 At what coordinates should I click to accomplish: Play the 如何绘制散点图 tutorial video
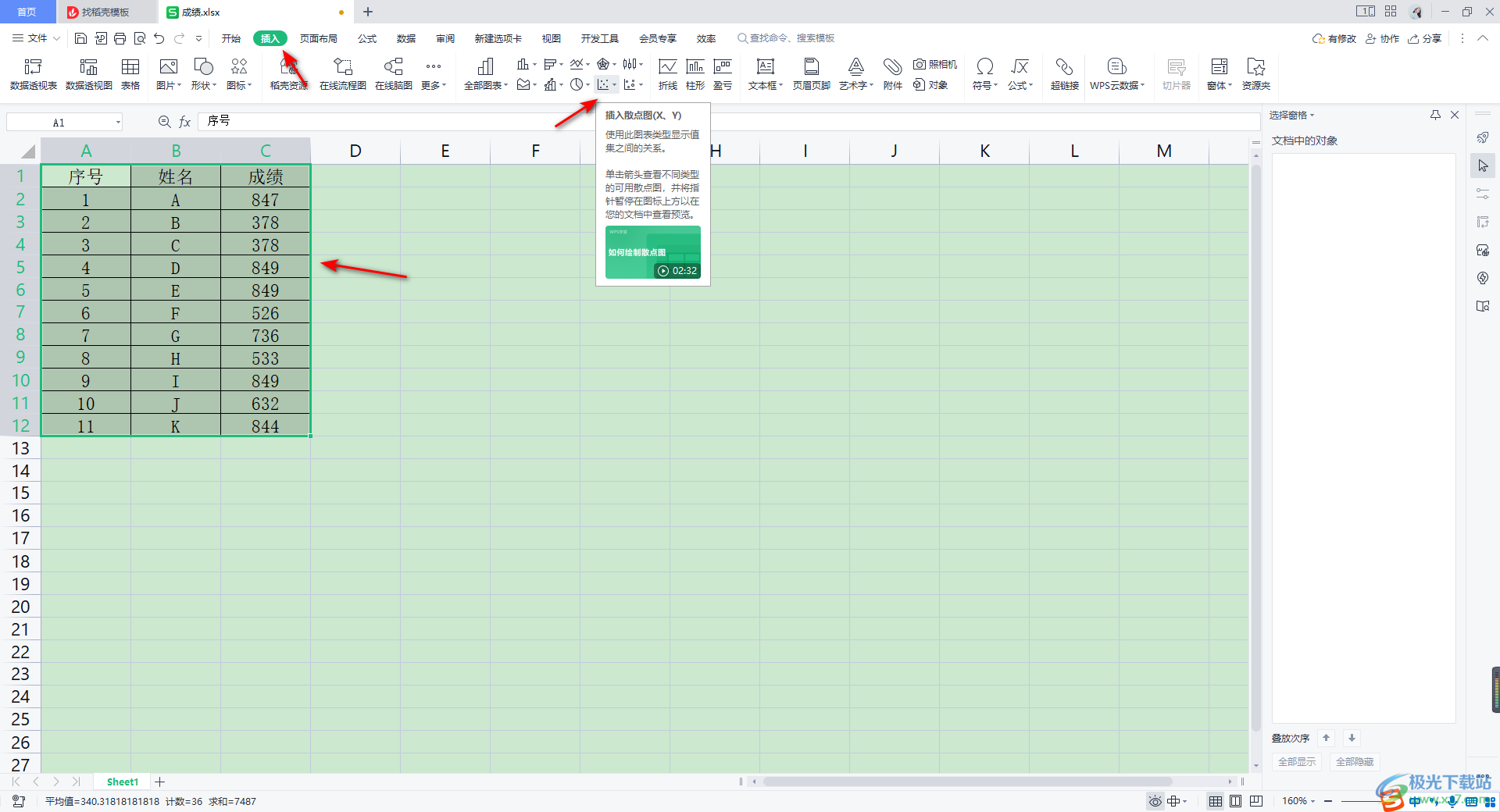point(653,252)
